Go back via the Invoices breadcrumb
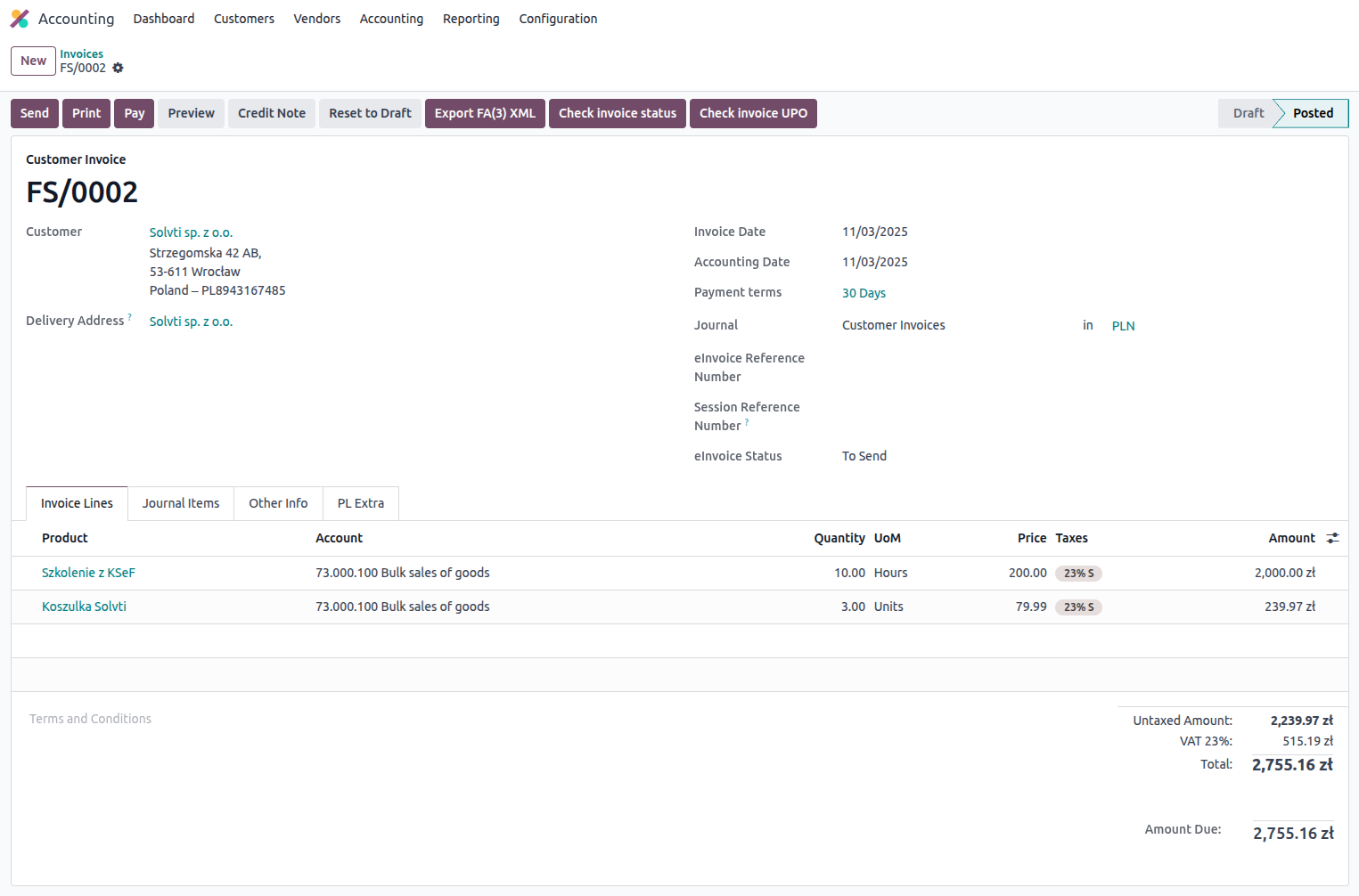 pos(81,53)
